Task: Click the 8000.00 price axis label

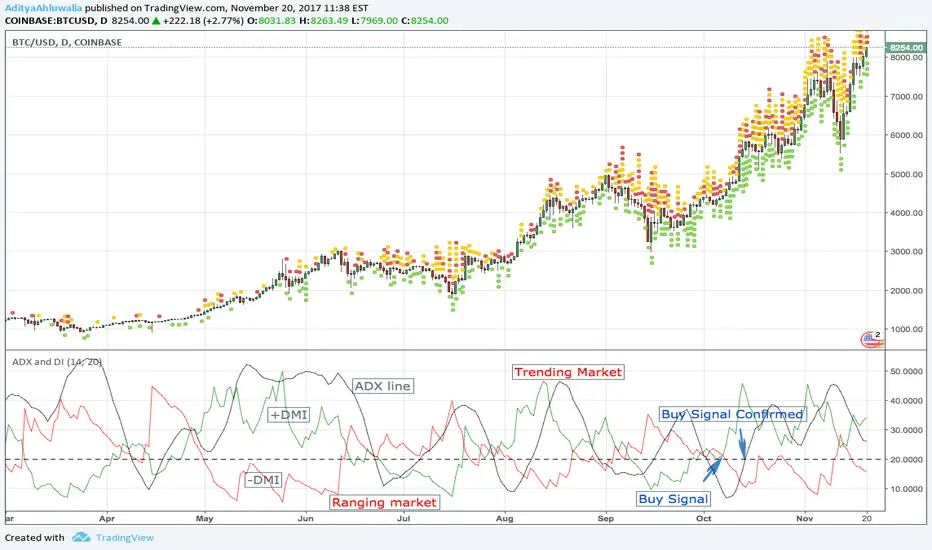Action: point(906,58)
